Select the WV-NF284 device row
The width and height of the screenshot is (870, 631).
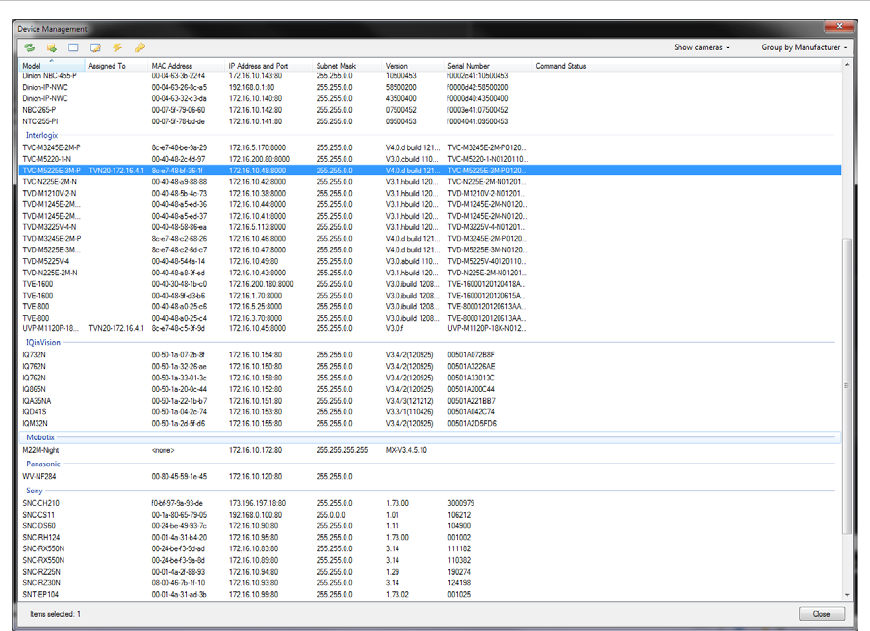[430, 476]
